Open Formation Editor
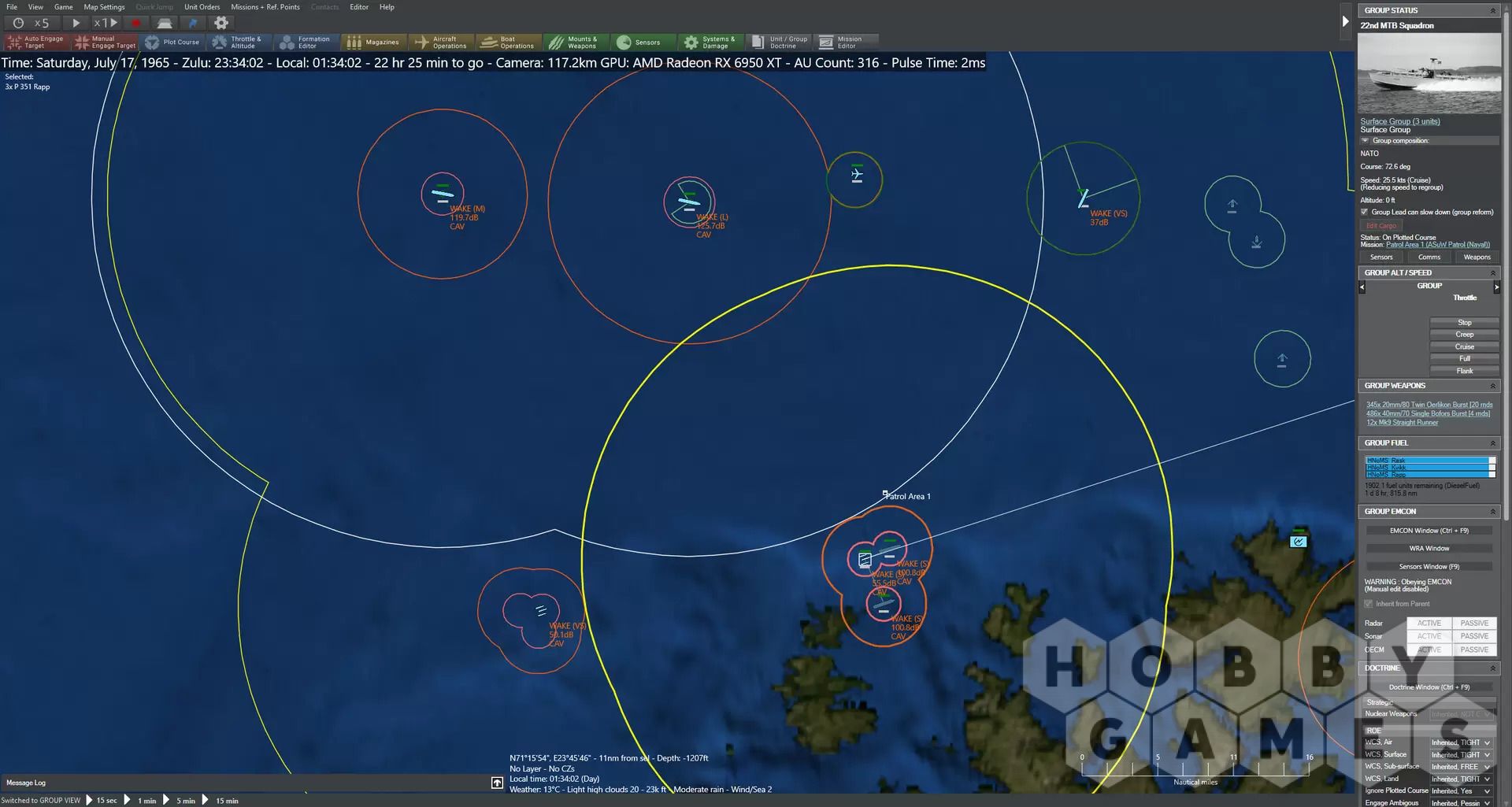Screen dimensions: 1512x807 click(306, 43)
